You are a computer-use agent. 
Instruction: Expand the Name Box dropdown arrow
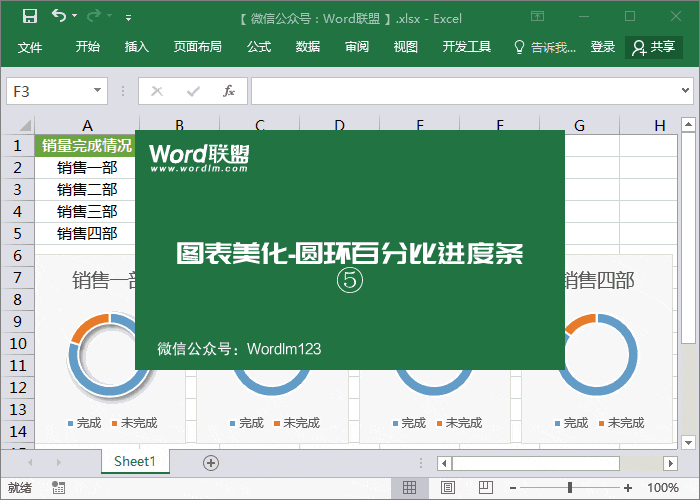tap(97, 91)
